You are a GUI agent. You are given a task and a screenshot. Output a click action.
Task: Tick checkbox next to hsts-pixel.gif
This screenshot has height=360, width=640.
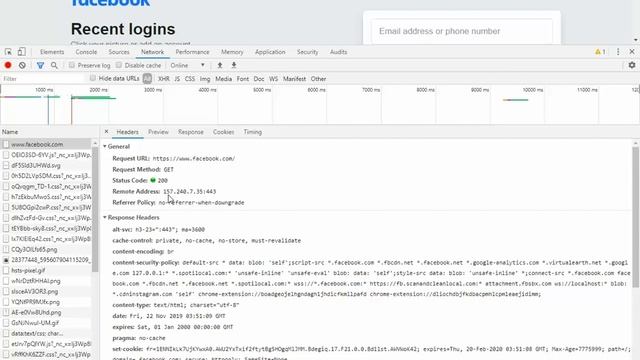click(6, 270)
